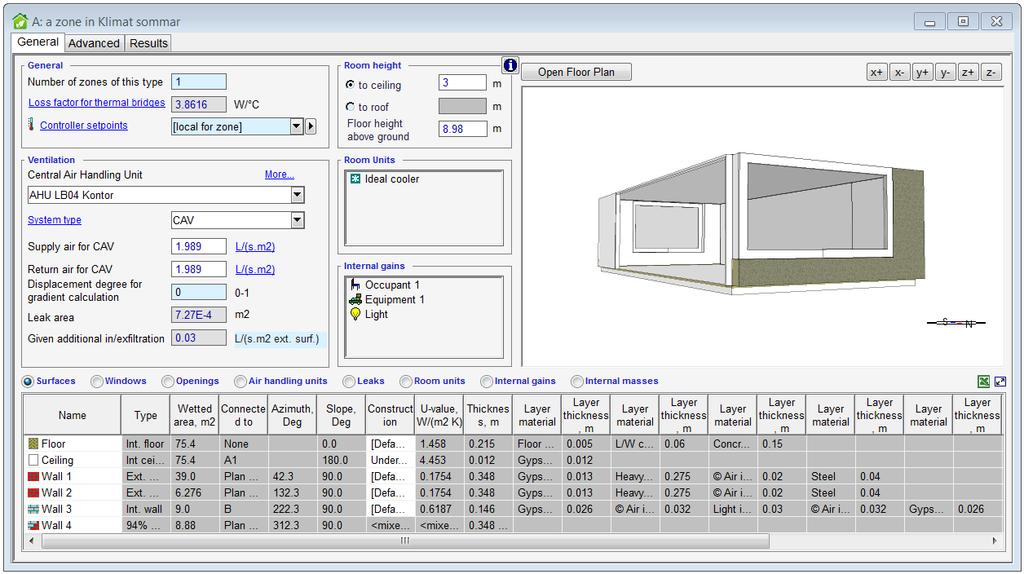Click the Wall 2 row icon
Image resolution: width=1024 pixels, height=574 pixels.
34,492
